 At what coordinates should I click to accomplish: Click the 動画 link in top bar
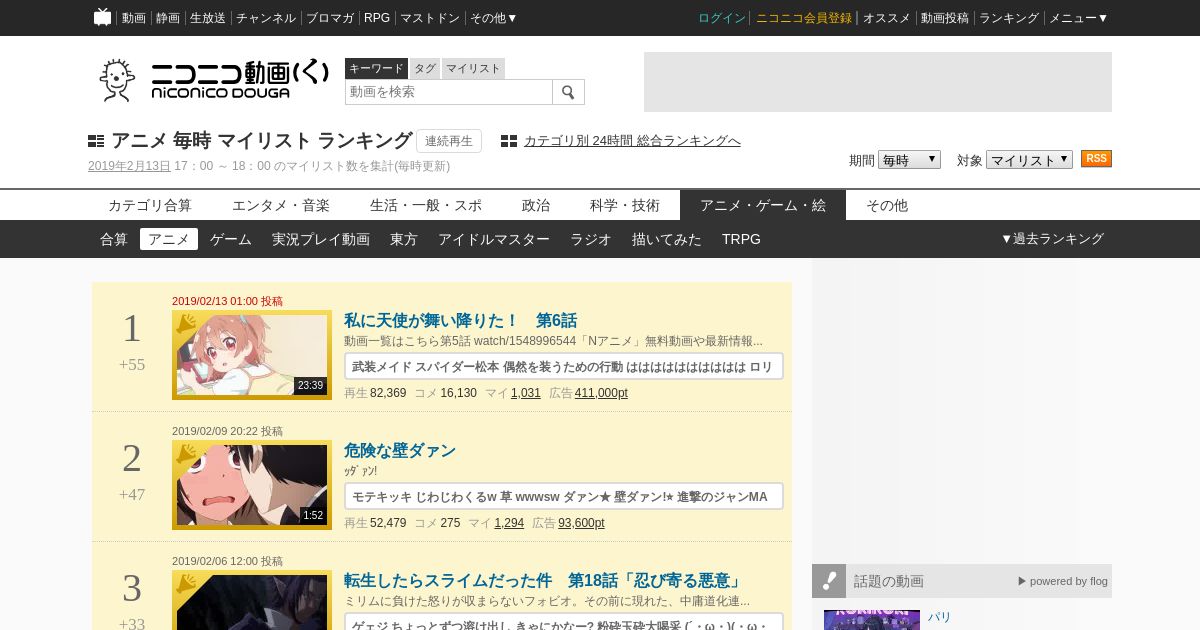click(133, 18)
